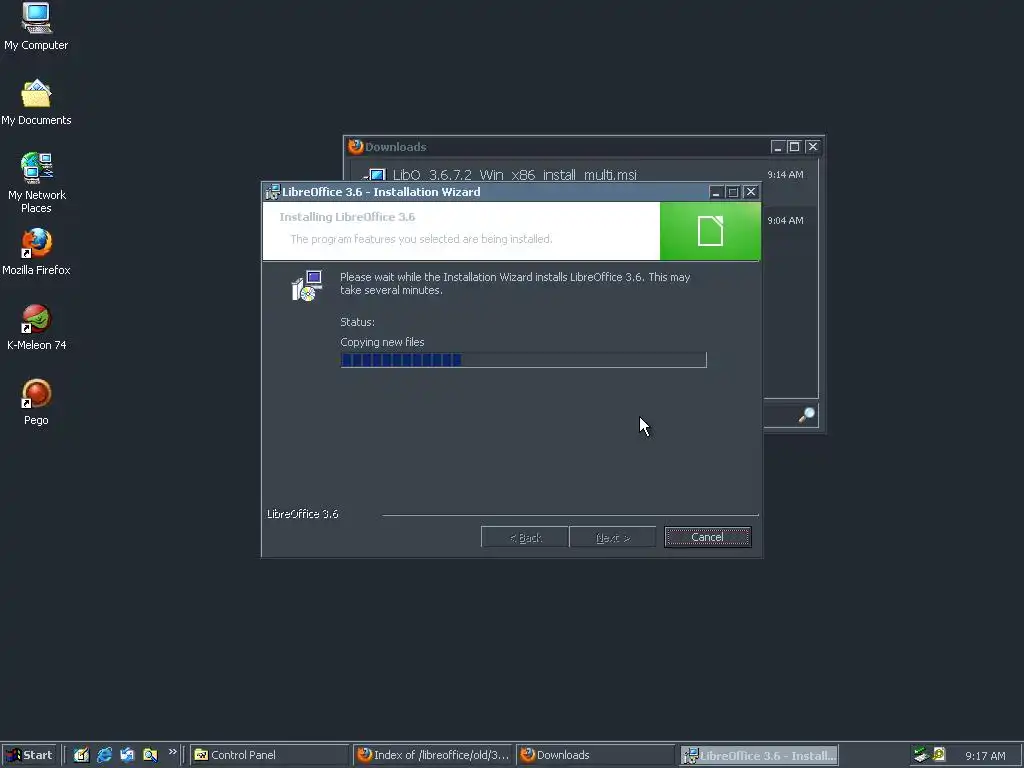
Task: Close the Installation Wizard window
Action: pos(751,192)
